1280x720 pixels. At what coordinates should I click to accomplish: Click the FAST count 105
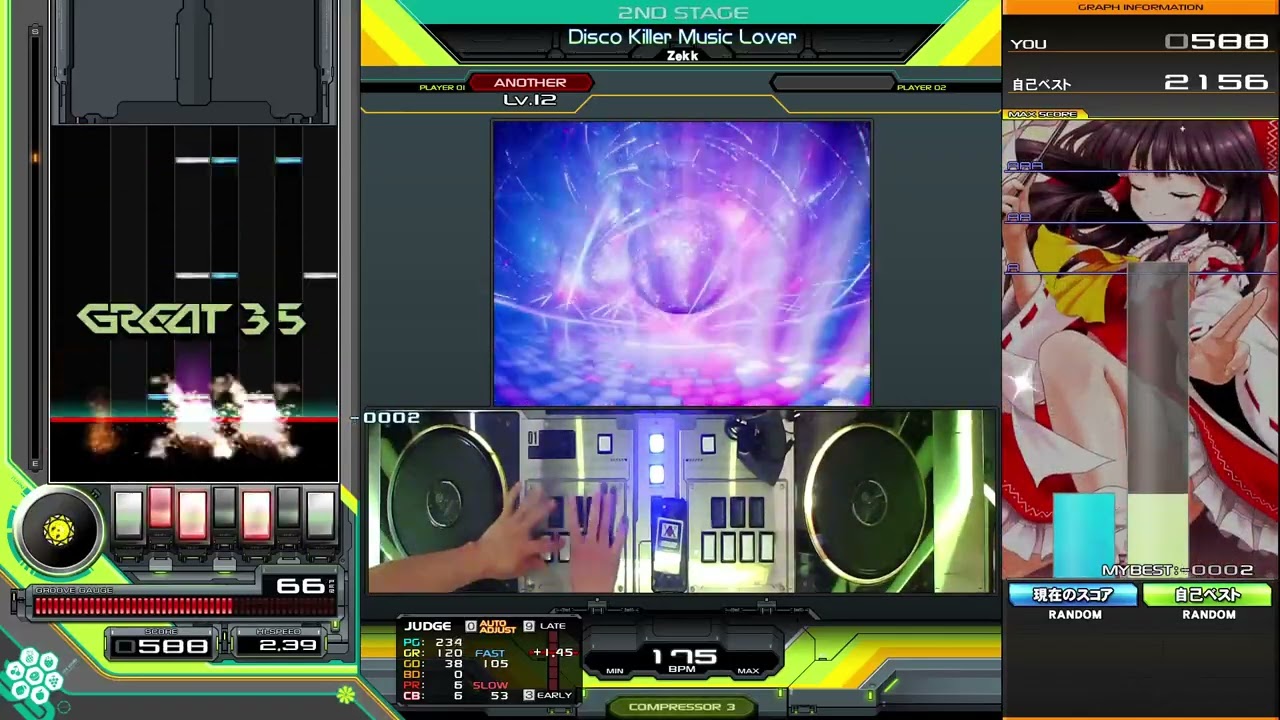(x=495, y=664)
